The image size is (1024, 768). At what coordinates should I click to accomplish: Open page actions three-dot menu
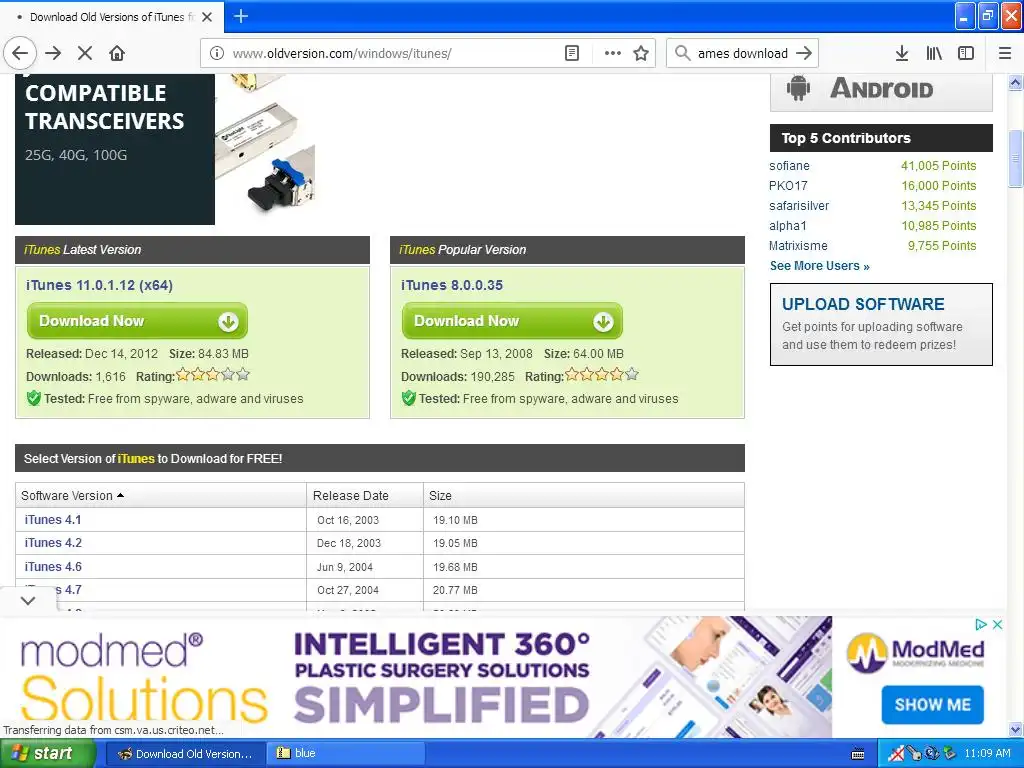tap(613, 53)
